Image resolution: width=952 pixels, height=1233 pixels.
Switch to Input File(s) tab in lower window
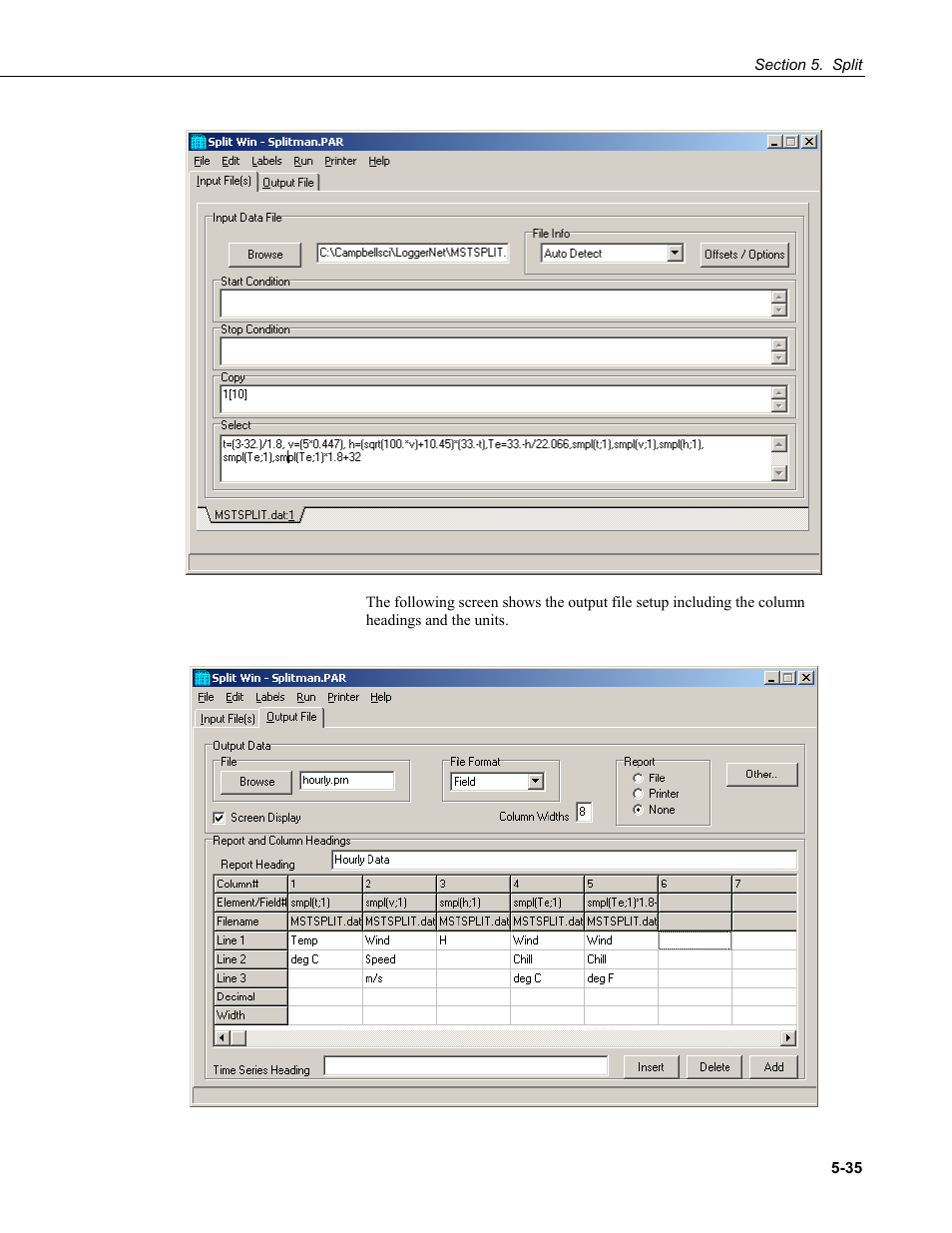click(228, 719)
